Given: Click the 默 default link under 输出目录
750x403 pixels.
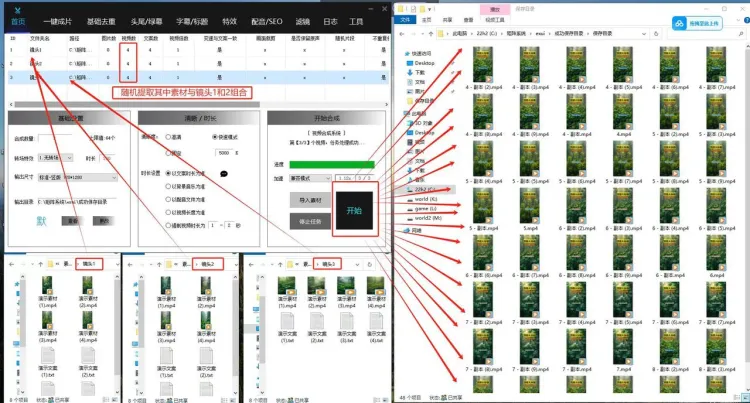Looking at the screenshot, I should pyautogui.click(x=42, y=221).
